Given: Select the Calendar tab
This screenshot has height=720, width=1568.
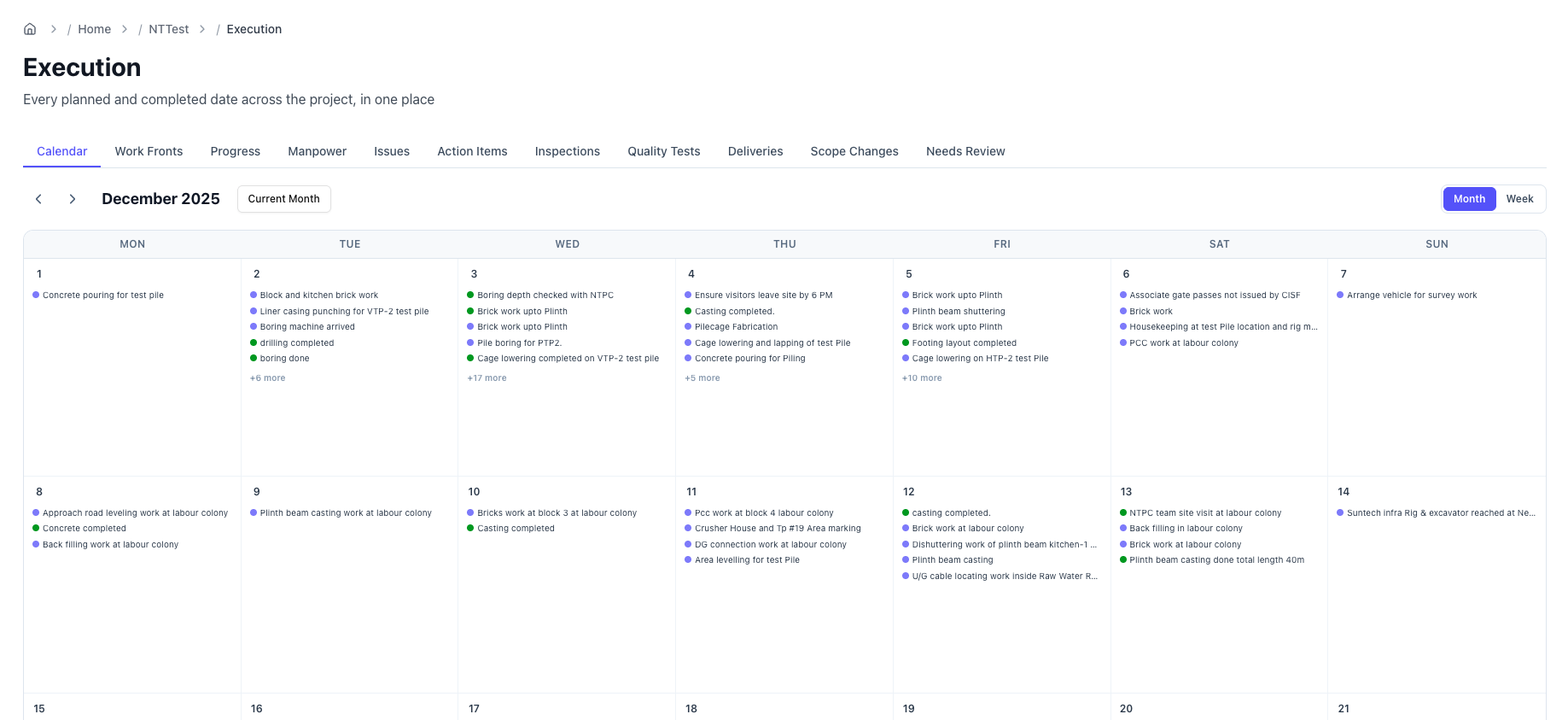Looking at the screenshot, I should click(61, 151).
